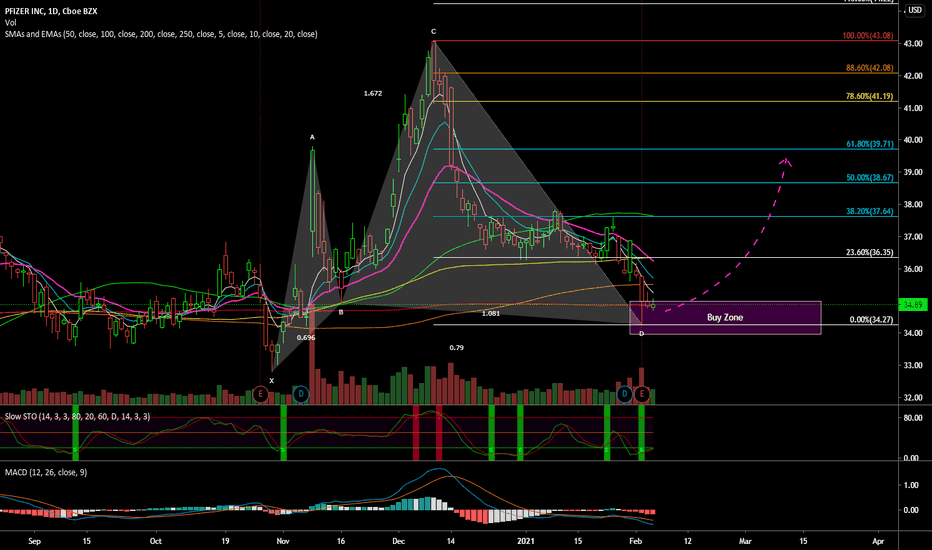
Task: Select the Buy Zone rectangle label
Action: [725, 318]
